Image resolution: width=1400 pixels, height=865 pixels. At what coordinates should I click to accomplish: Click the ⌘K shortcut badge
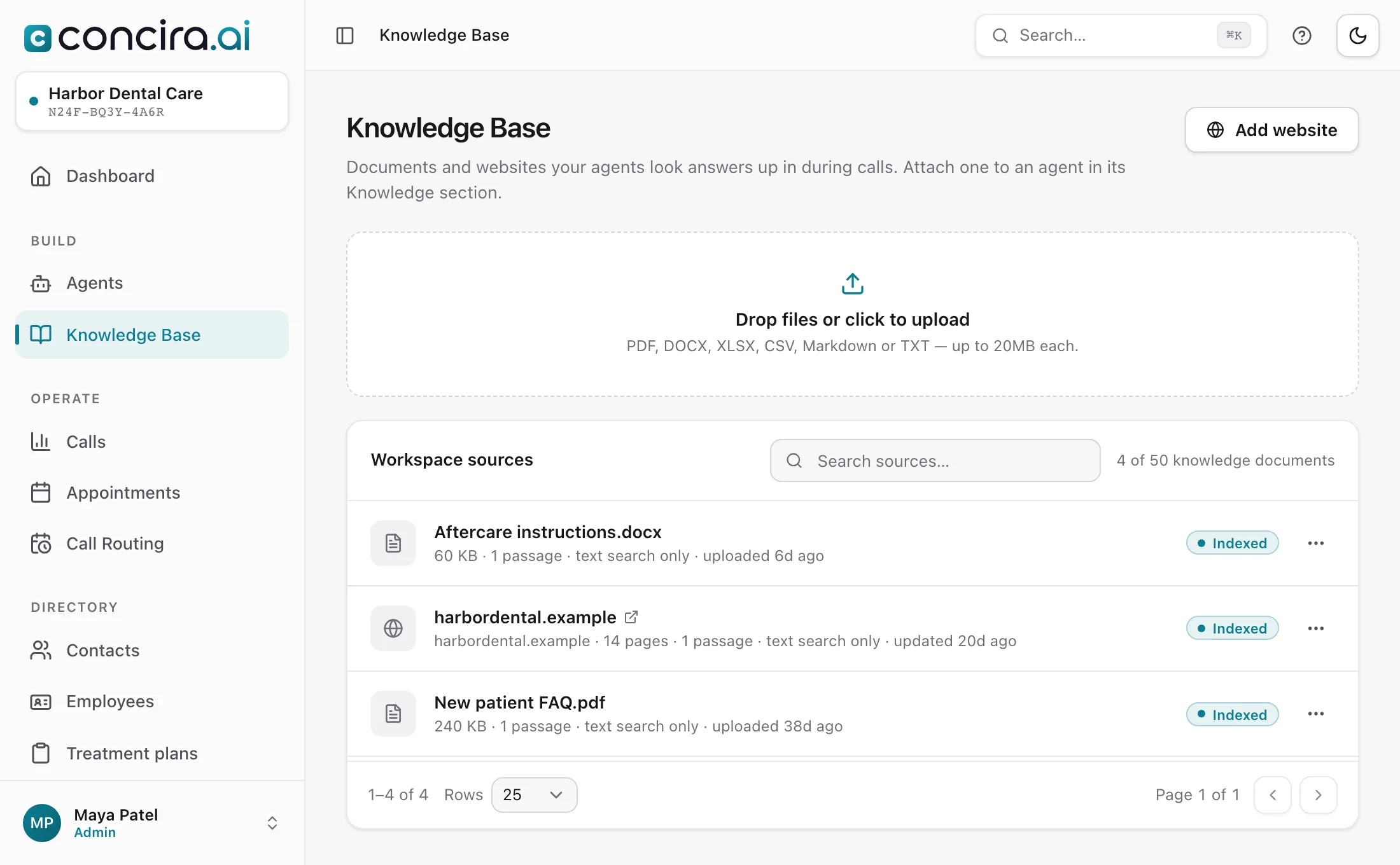pos(1234,36)
